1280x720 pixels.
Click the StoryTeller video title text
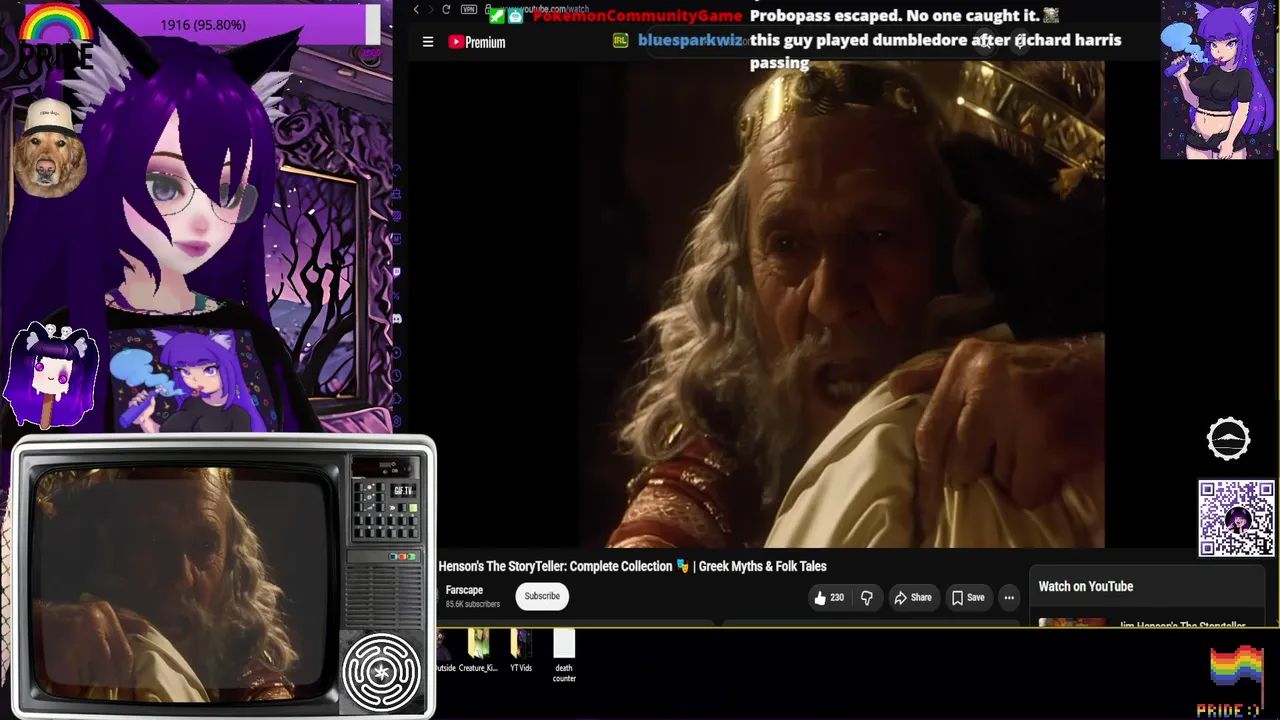pos(632,566)
